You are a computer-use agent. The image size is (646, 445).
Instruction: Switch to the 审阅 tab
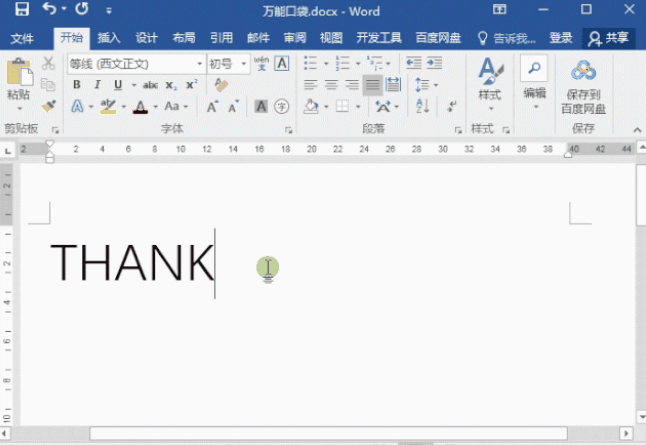(x=295, y=38)
